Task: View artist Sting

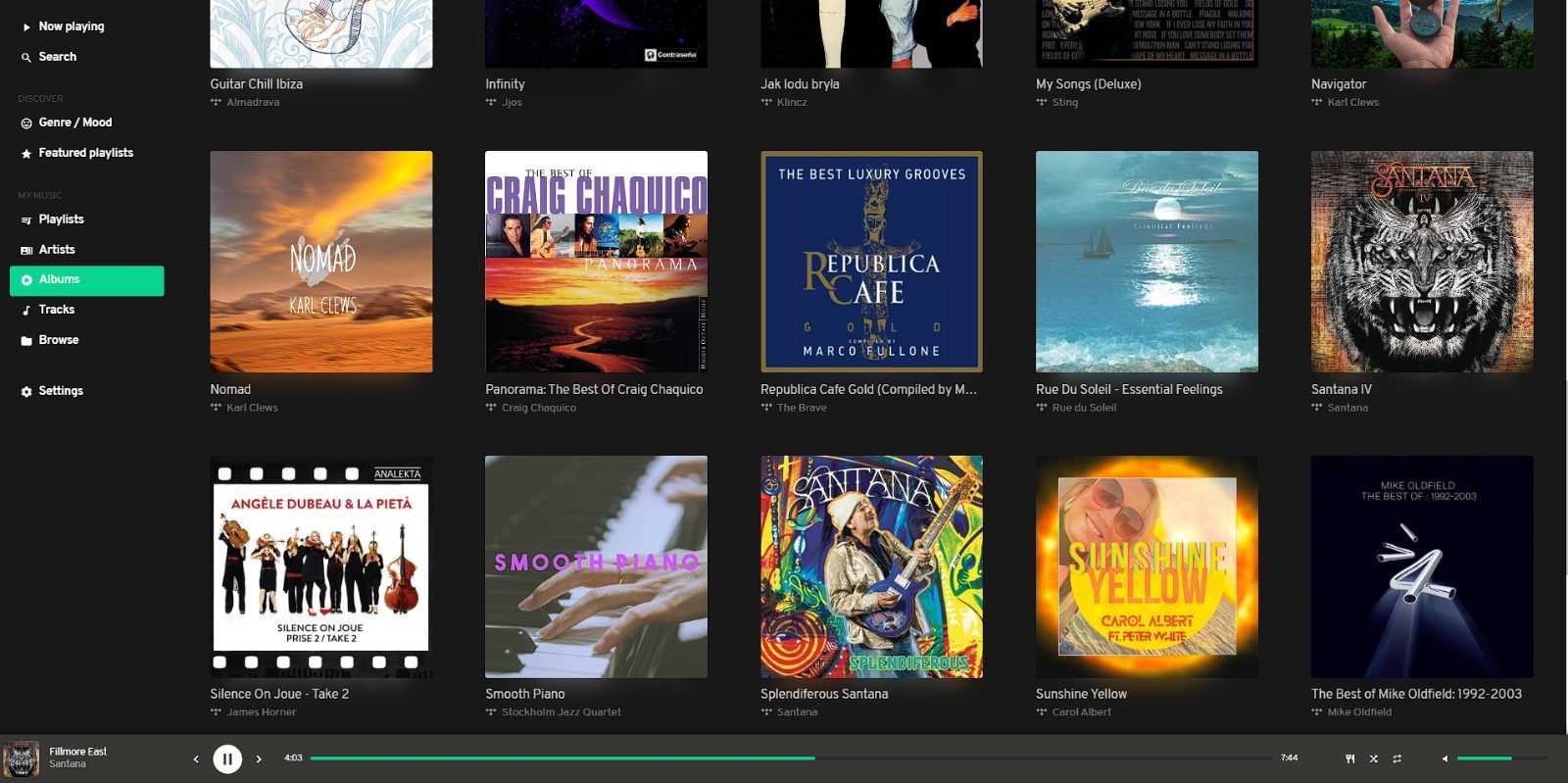Action: [1065, 102]
